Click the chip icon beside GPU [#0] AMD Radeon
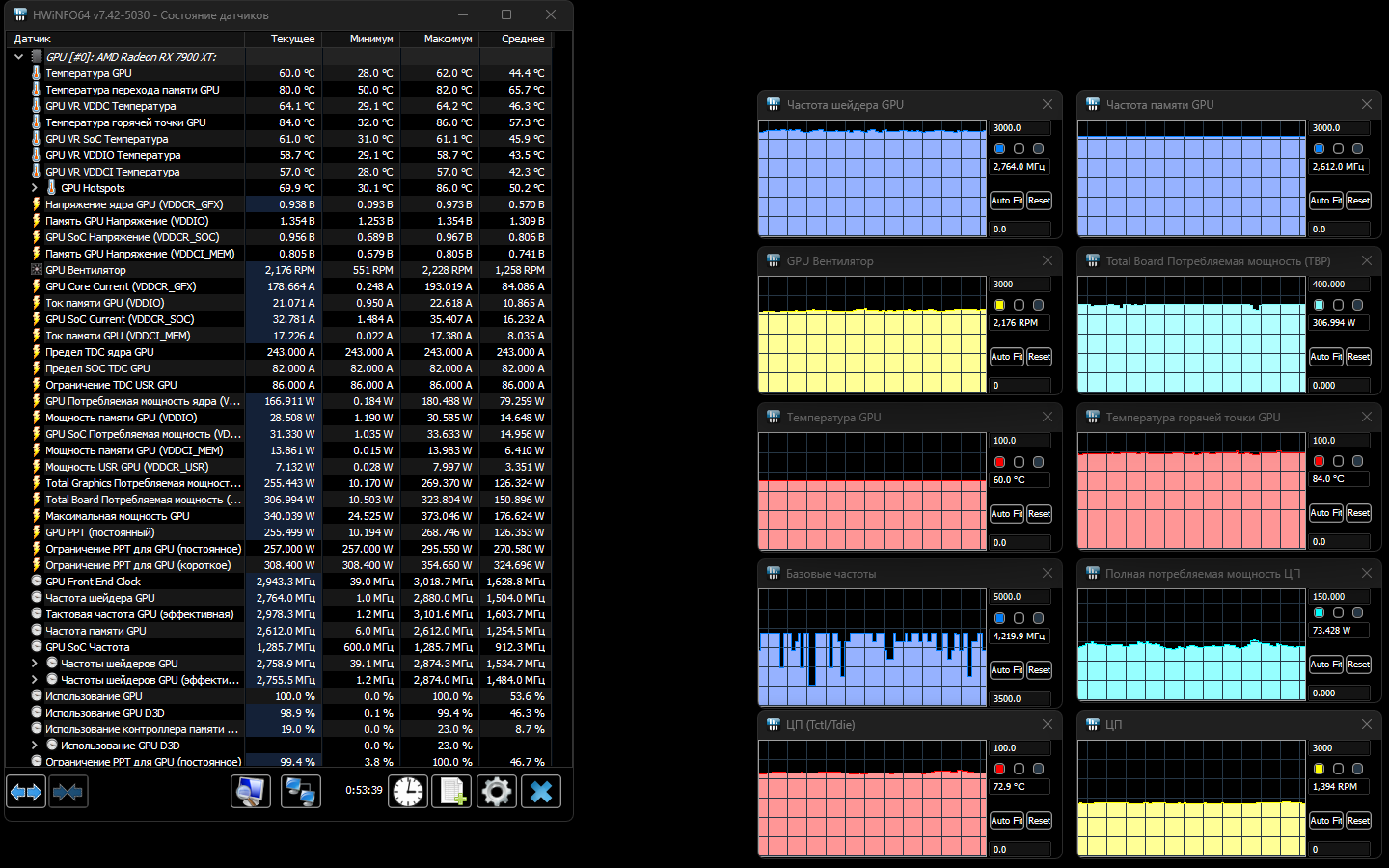Image resolution: width=1389 pixels, height=868 pixels. coord(37,57)
